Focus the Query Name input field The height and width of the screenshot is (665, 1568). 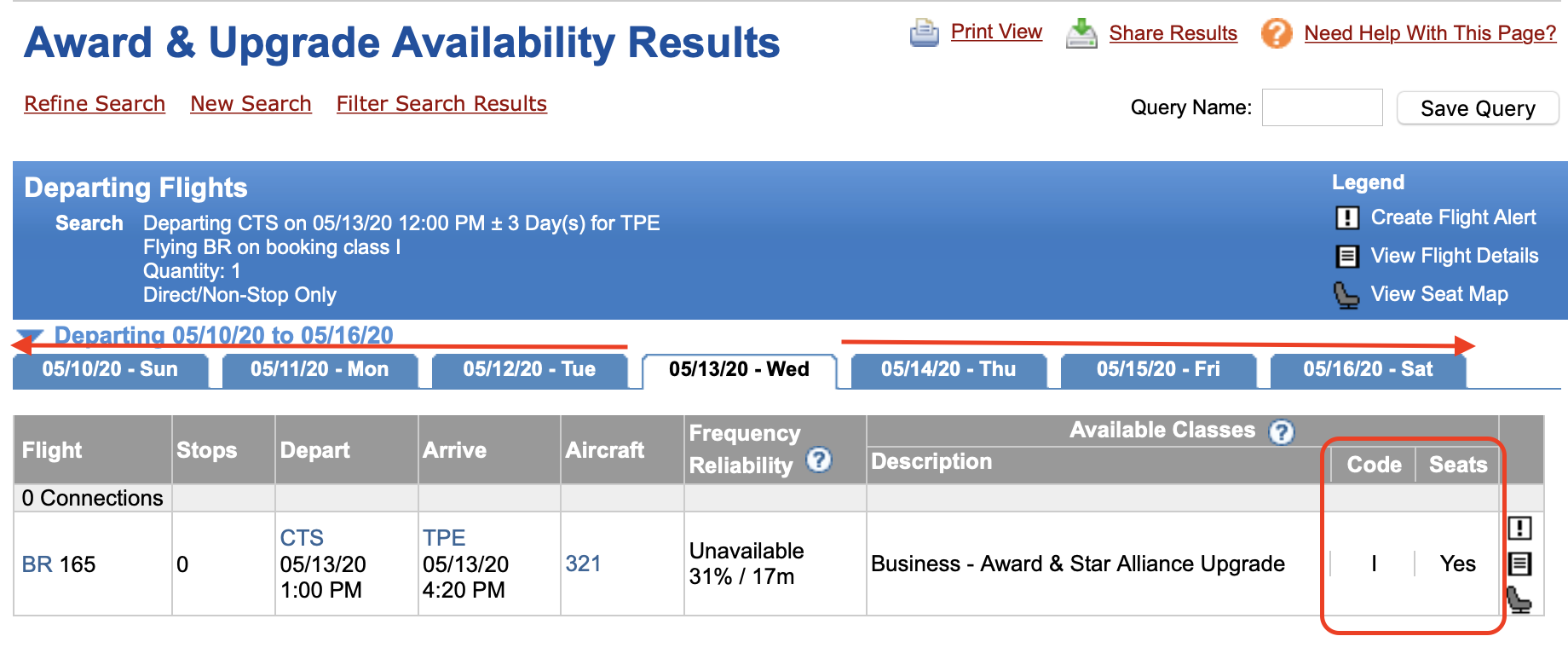tap(1322, 107)
